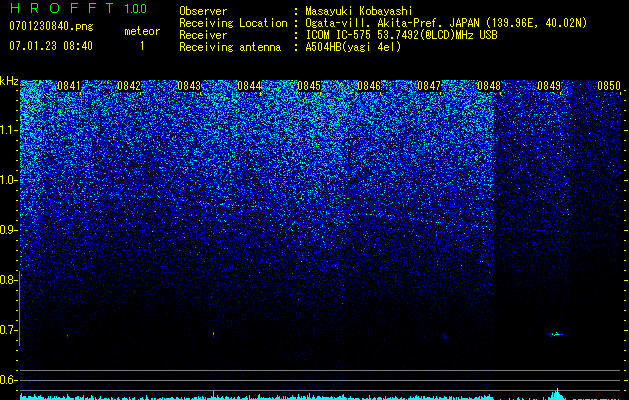
Task: Click the meteor count value 1
Action: pos(142,46)
